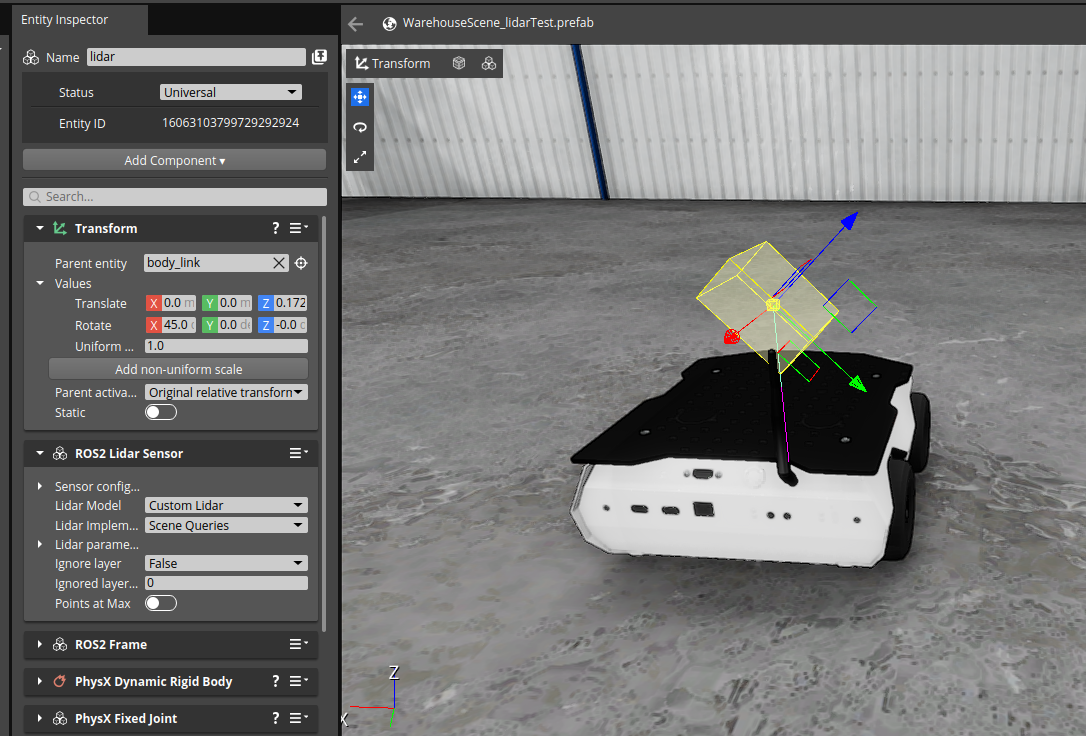
Task: Open the Lidar Implementation dropdown
Action: coord(226,526)
